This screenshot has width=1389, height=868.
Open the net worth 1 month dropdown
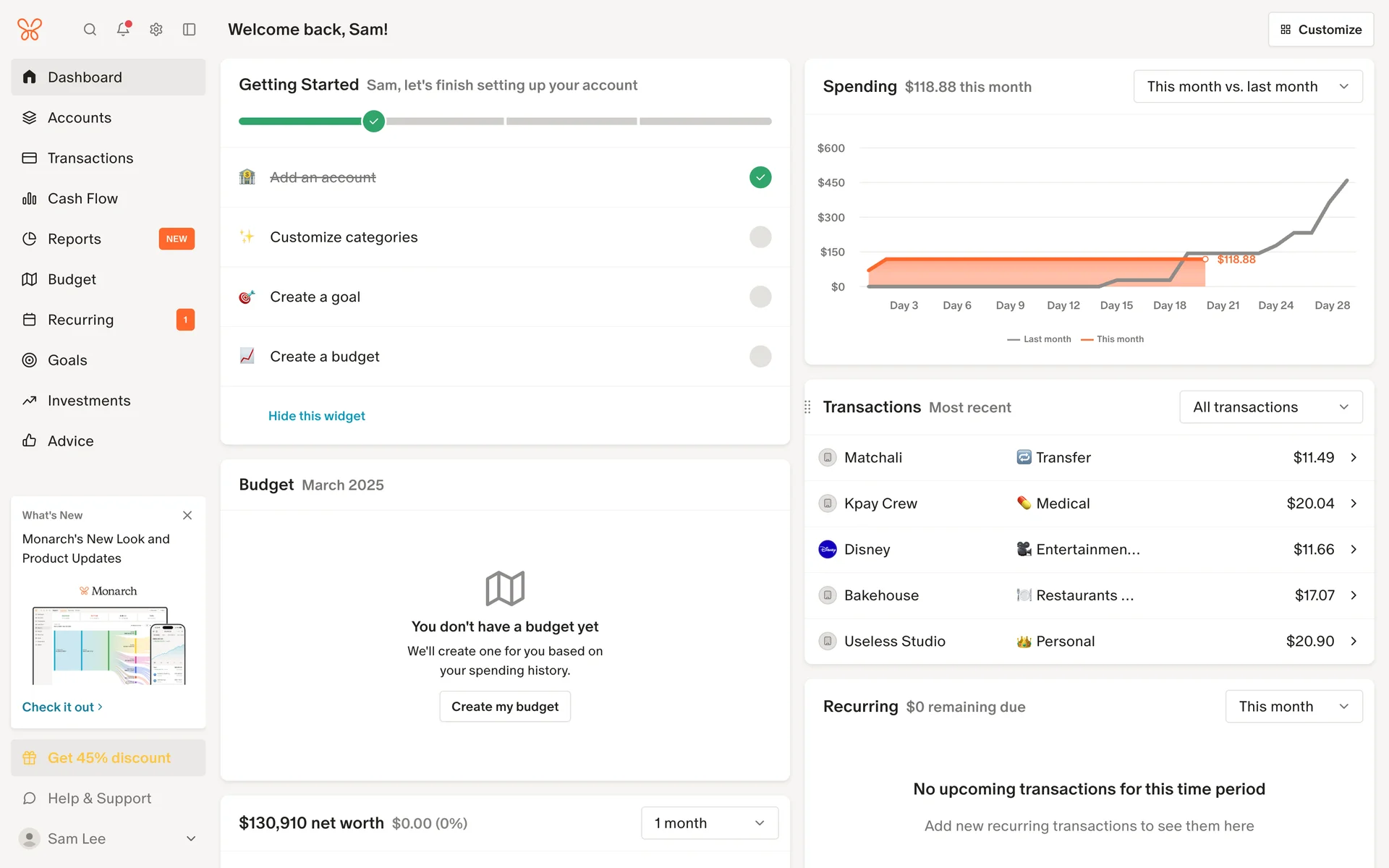pyautogui.click(x=709, y=823)
